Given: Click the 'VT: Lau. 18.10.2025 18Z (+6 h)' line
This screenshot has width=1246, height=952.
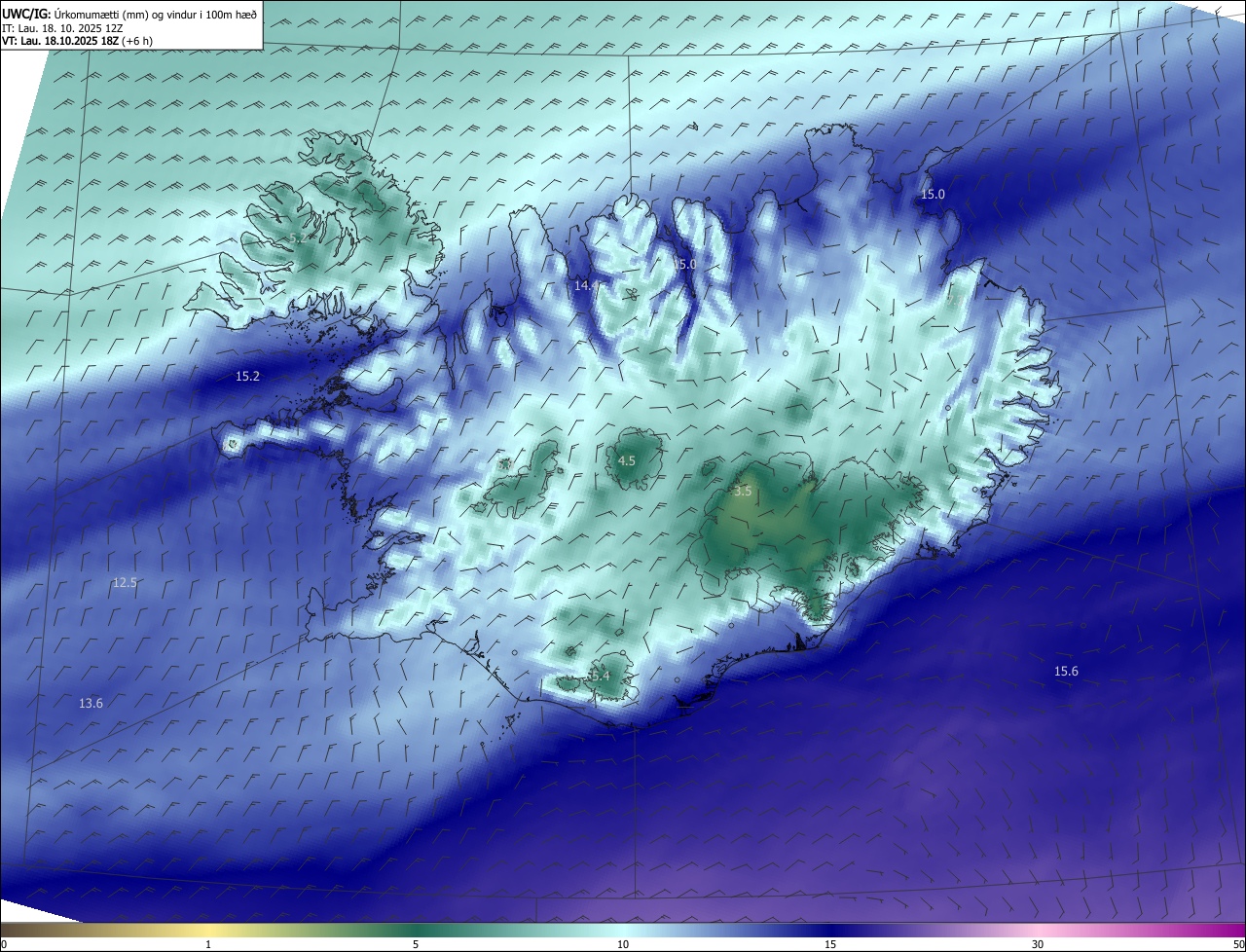Looking at the screenshot, I should [x=77, y=41].
